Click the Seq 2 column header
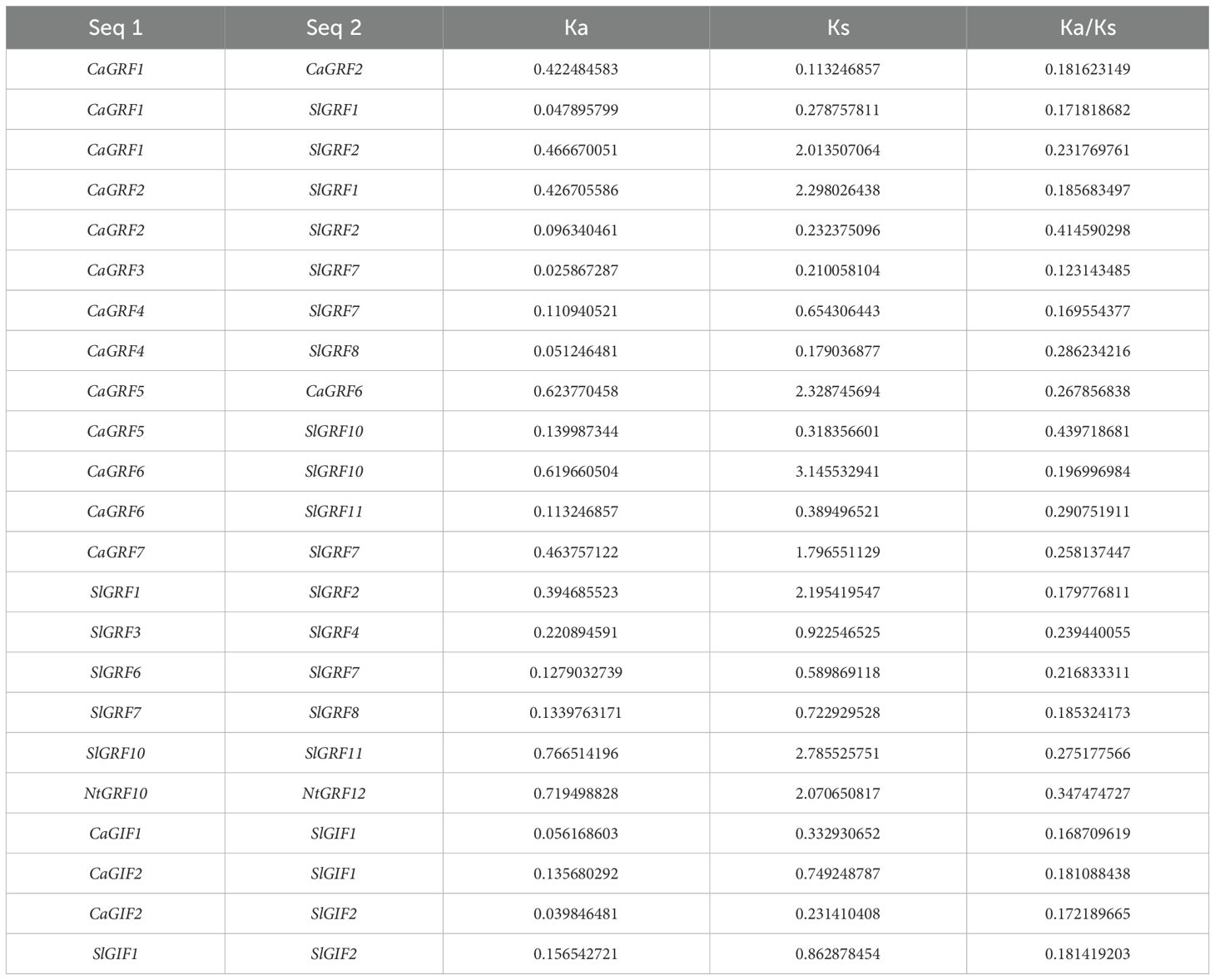The height and width of the screenshot is (980, 1215). (334, 27)
